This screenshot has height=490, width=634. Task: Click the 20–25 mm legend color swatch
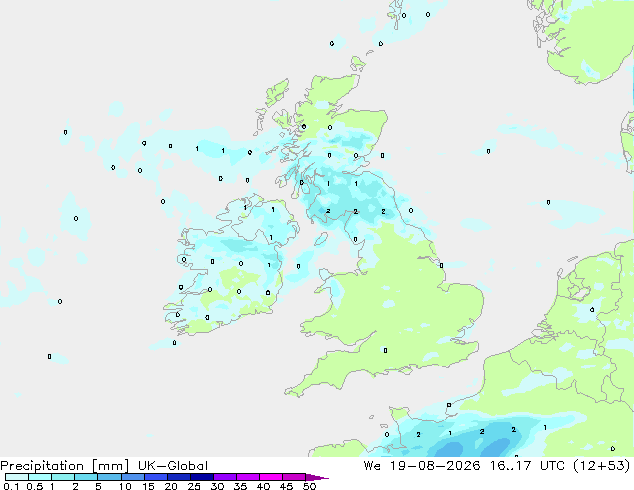(x=179, y=477)
